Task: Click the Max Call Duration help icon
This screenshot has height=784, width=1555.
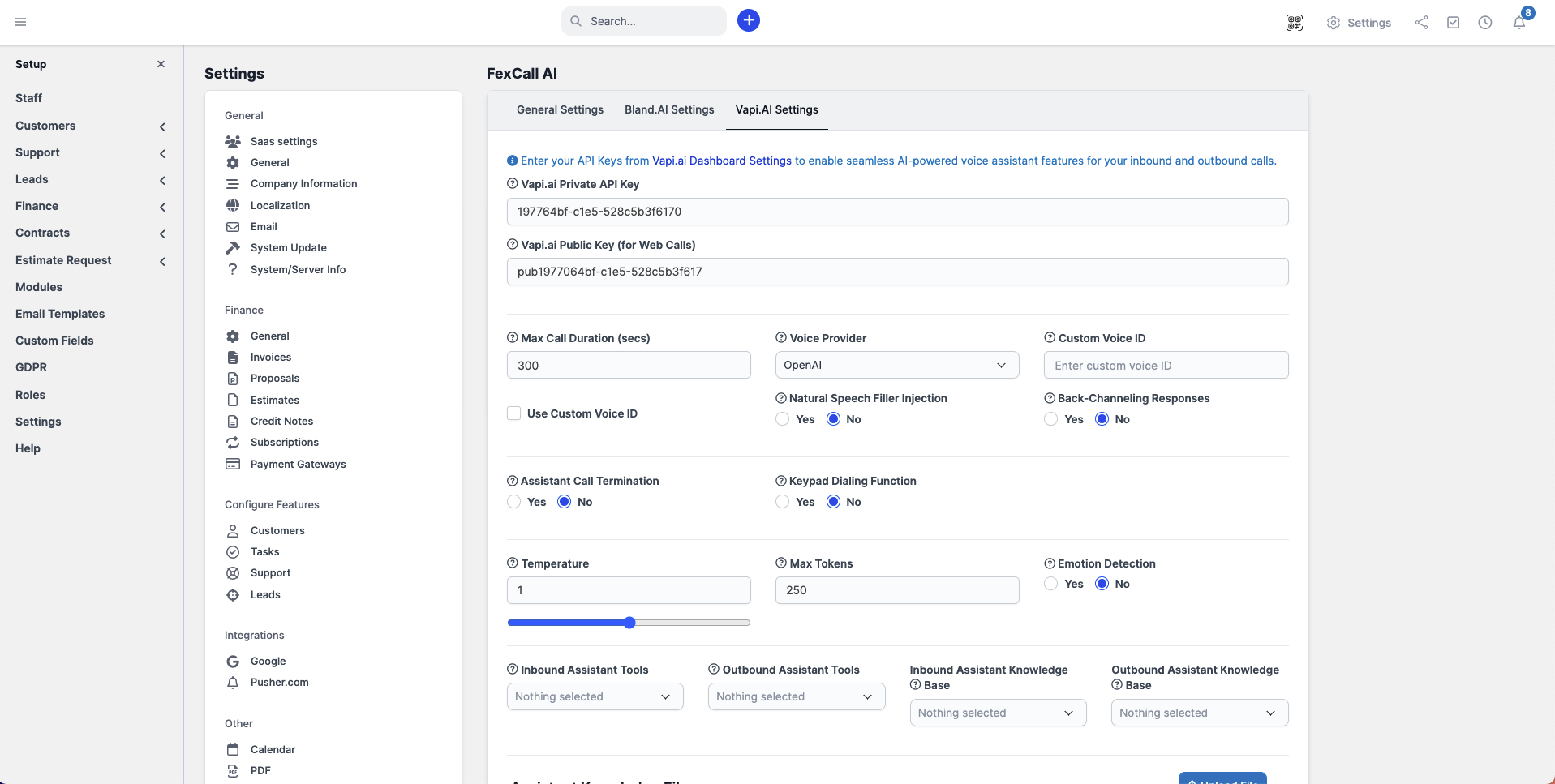Action: (x=512, y=338)
